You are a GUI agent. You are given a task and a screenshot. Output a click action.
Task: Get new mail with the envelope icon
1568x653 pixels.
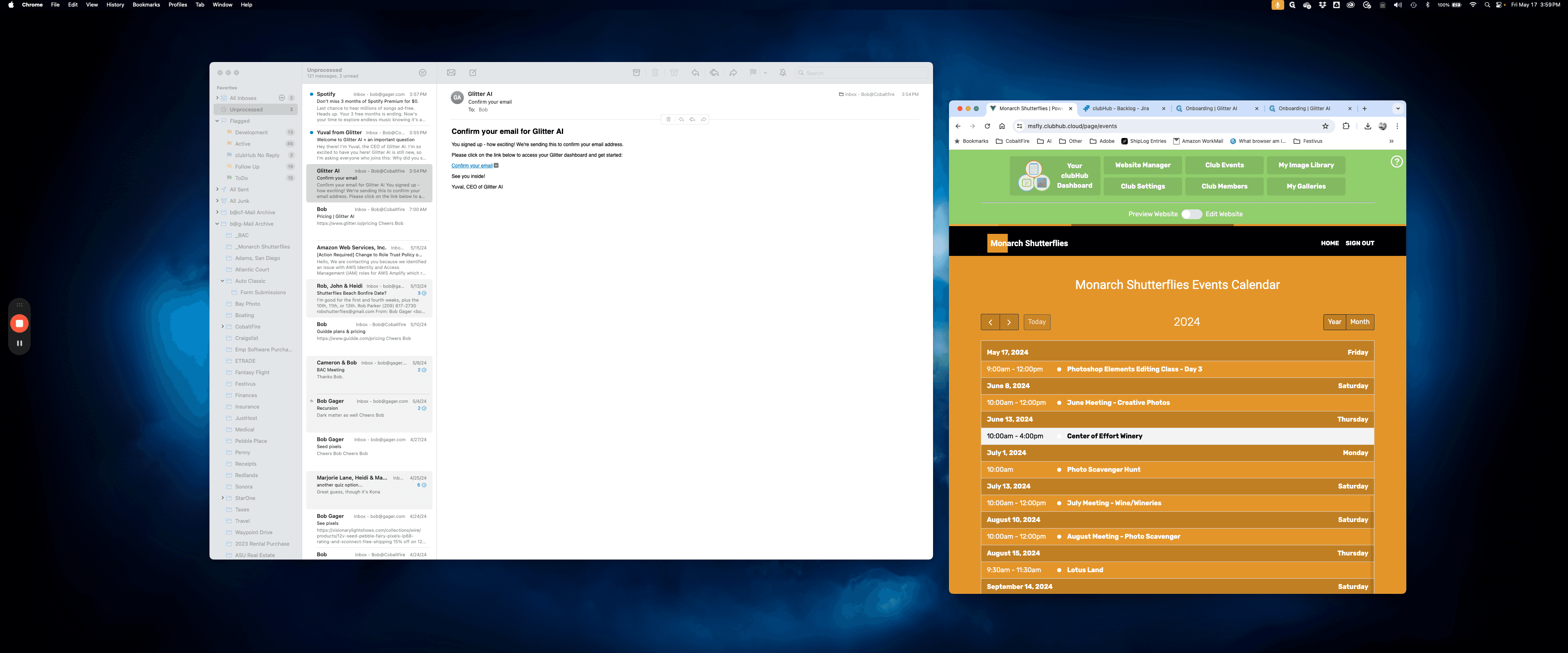[x=451, y=72]
